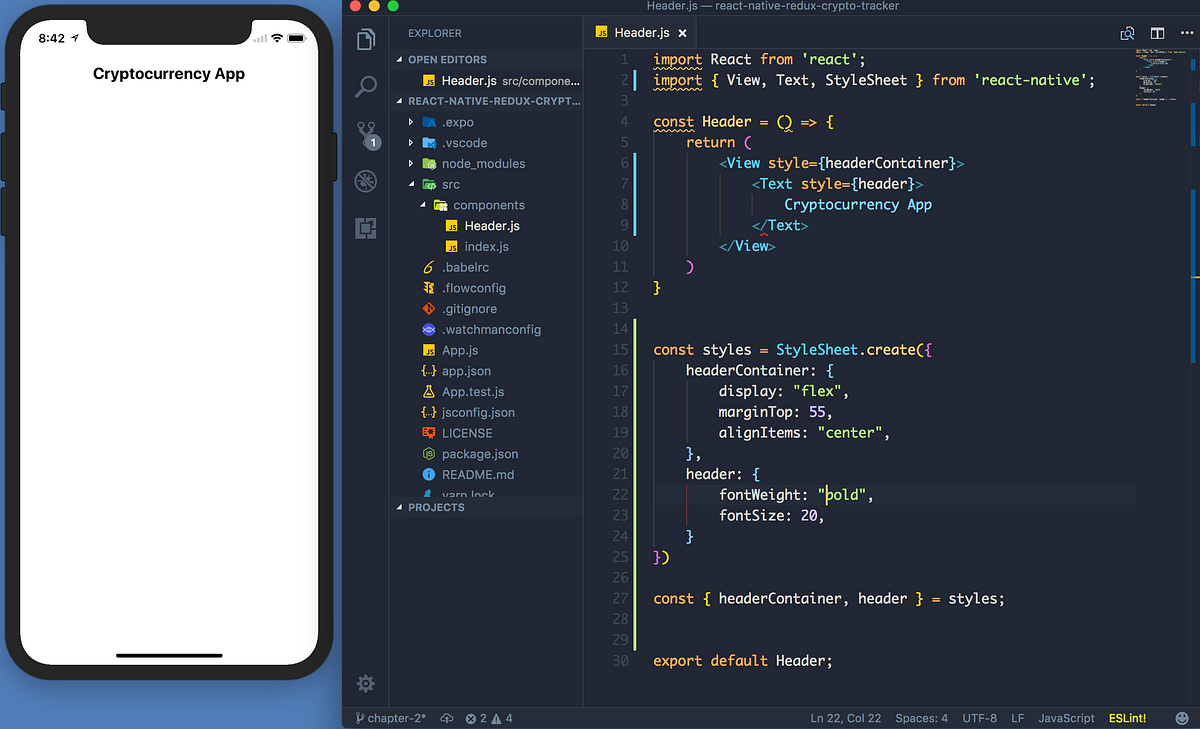This screenshot has height=729, width=1200.
Task: Open the Search view in the Activity Bar
Action: click(x=365, y=87)
